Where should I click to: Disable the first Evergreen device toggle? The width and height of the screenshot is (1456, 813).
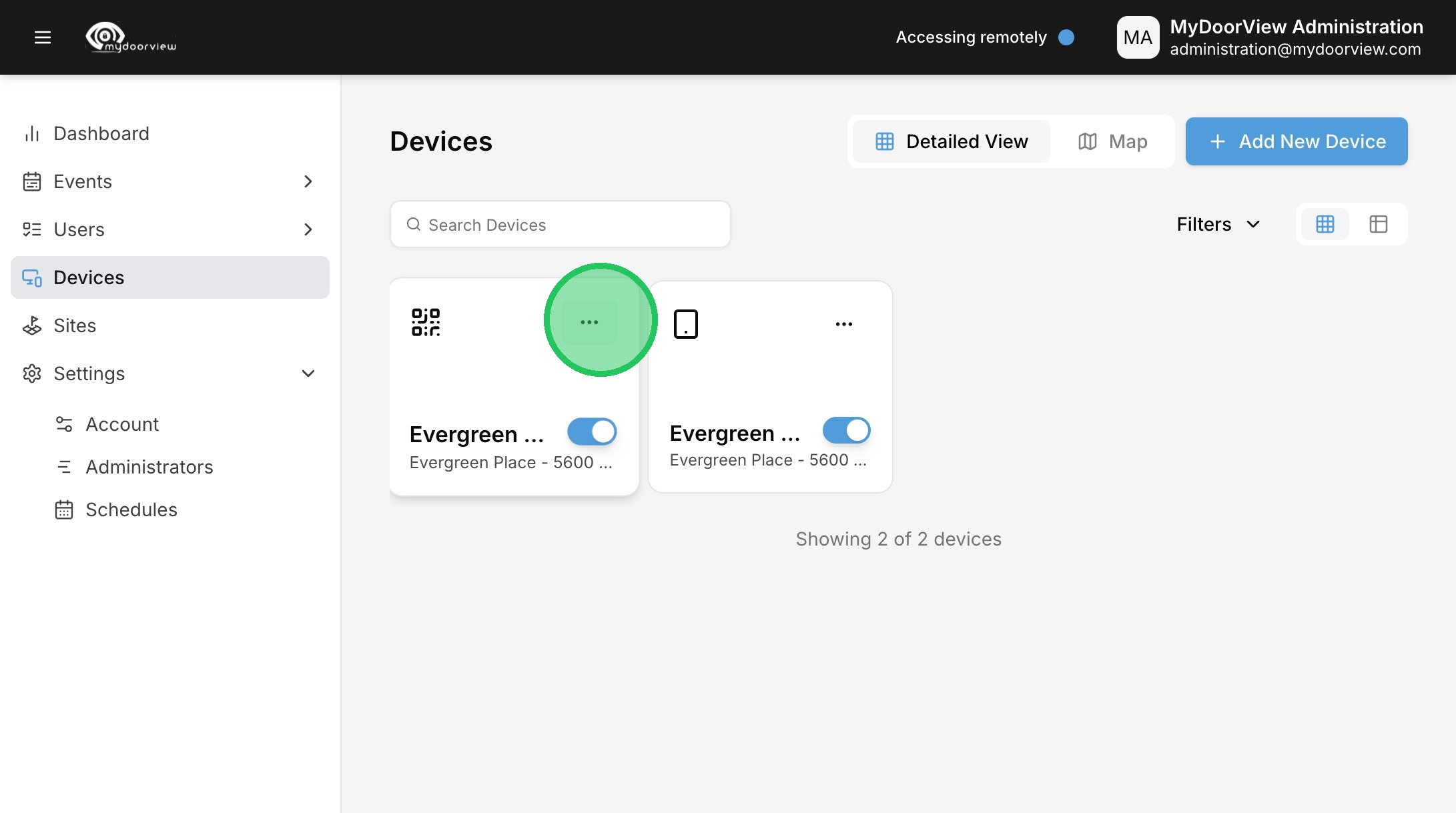(592, 432)
